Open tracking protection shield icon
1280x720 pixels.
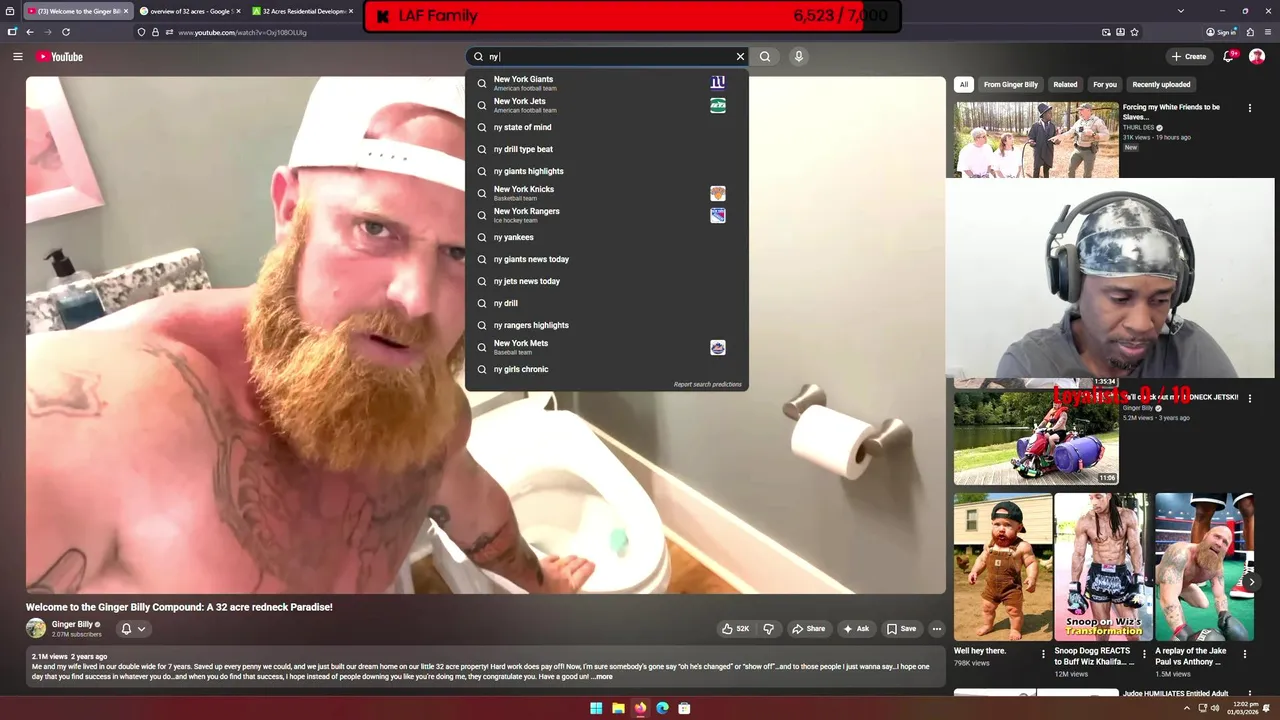pyautogui.click(x=141, y=32)
